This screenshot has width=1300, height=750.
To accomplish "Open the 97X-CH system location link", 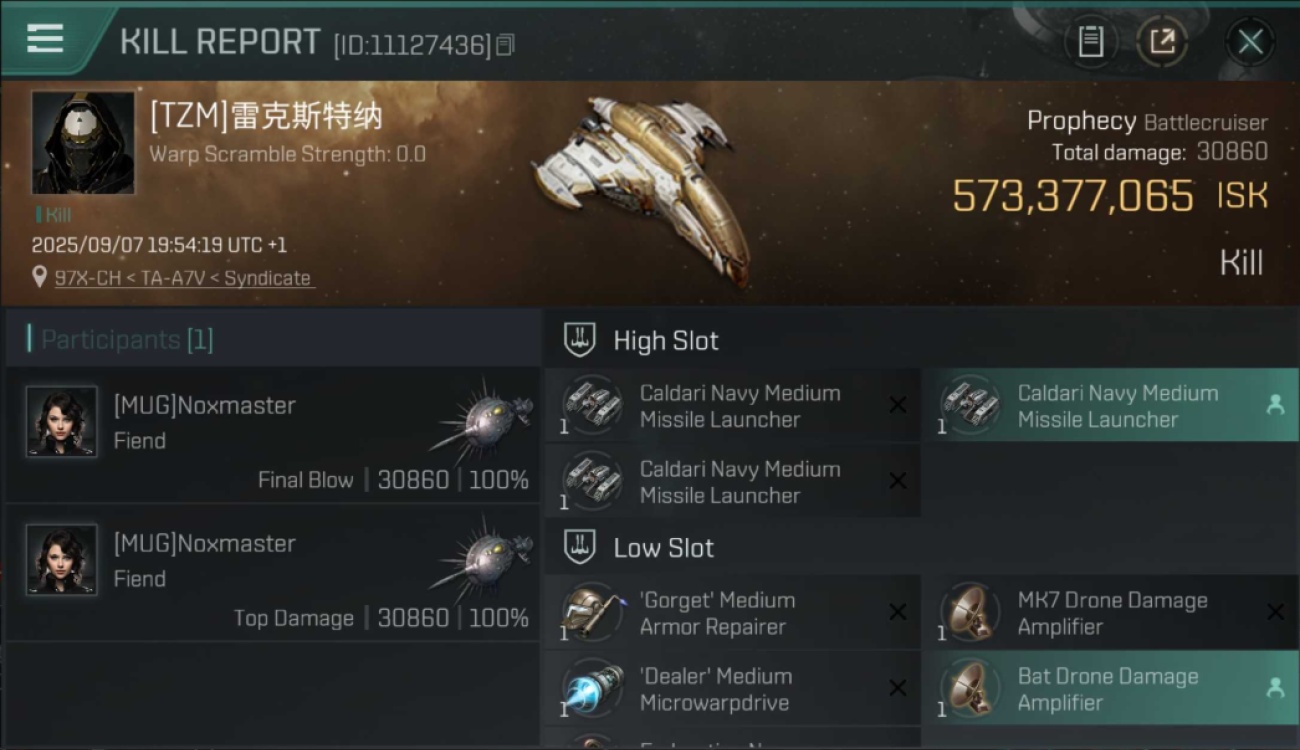I will (x=183, y=278).
